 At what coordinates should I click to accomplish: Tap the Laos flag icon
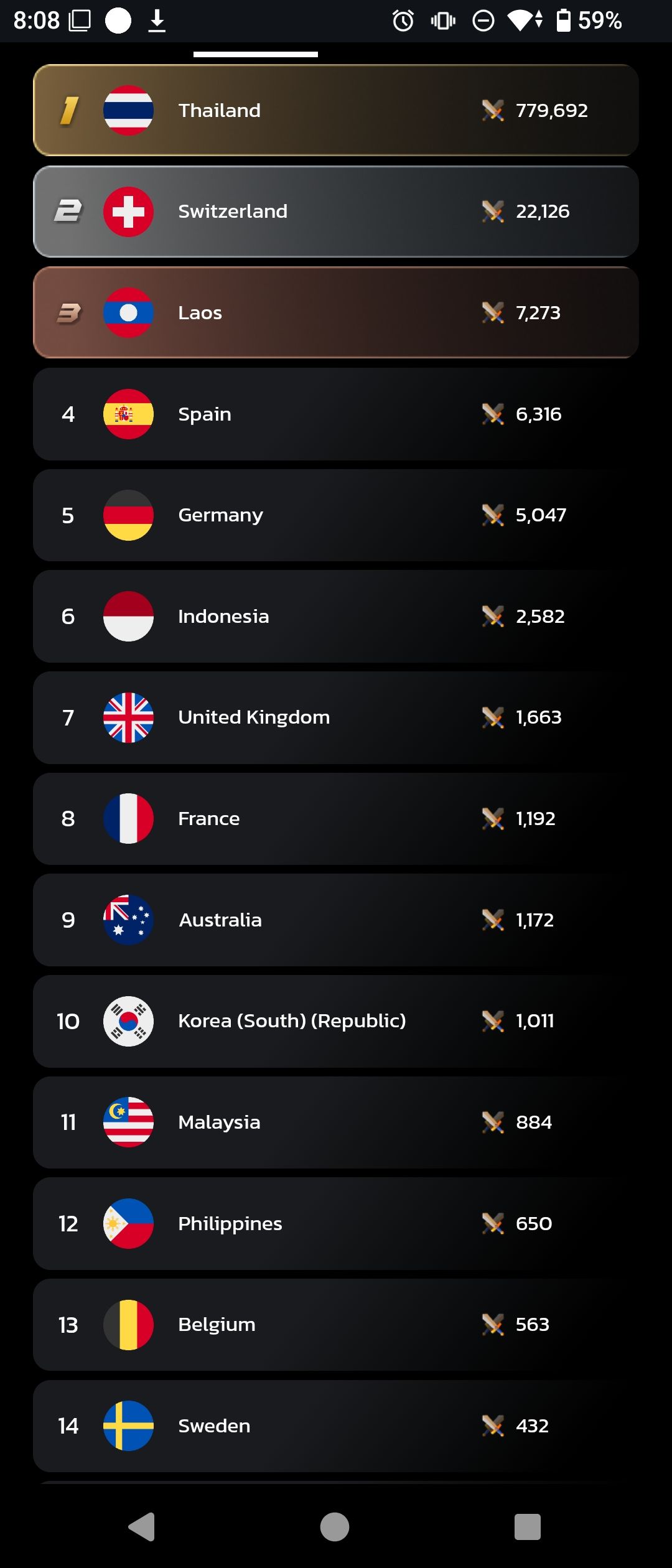(x=128, y=312)
